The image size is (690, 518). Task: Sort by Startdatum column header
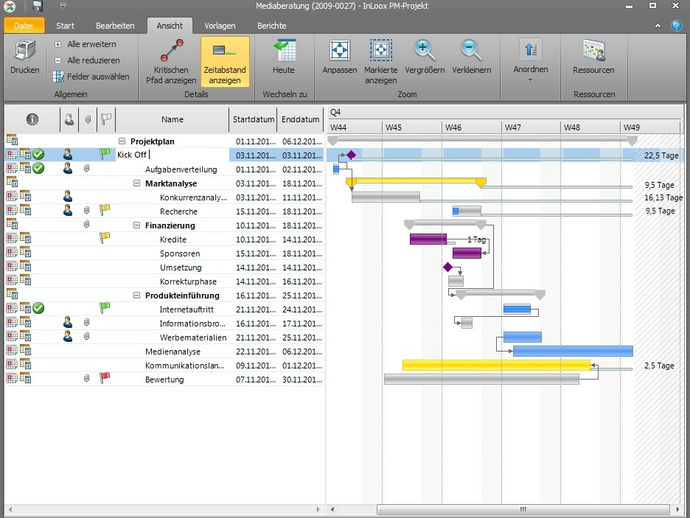253,119
